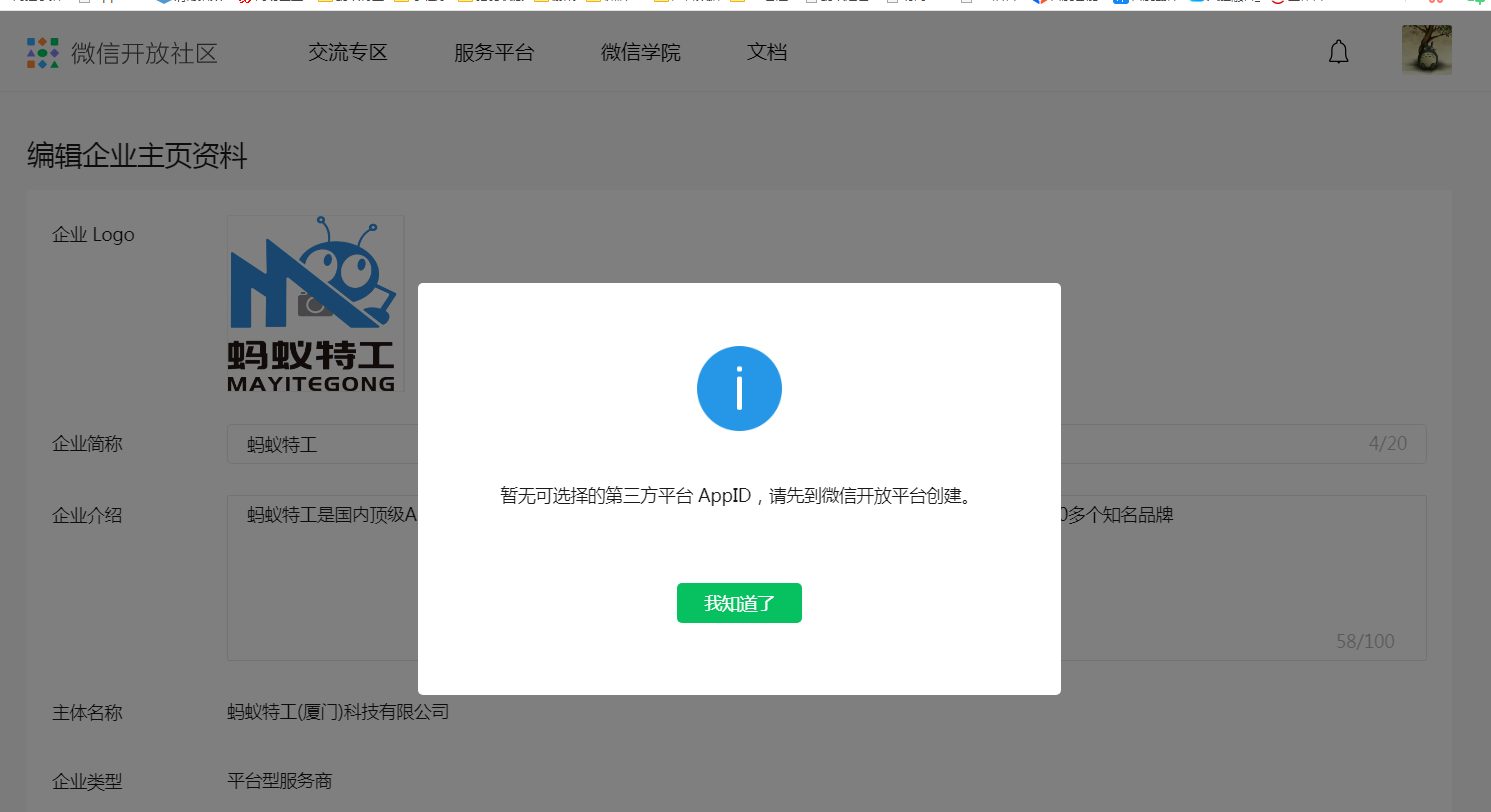
Task: Click the 4/20 character counter
Action: [x=1387, y=444]
